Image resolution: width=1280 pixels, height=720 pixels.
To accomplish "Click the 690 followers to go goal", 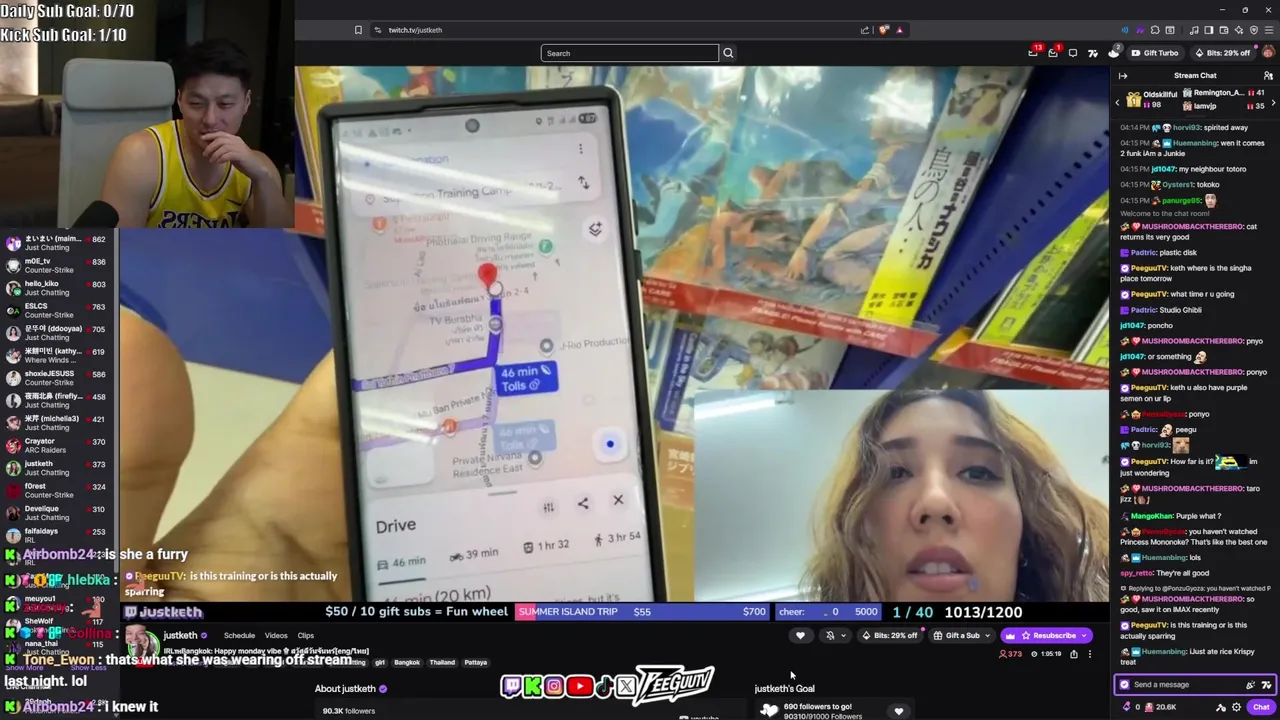I will [x=817, y=707].
